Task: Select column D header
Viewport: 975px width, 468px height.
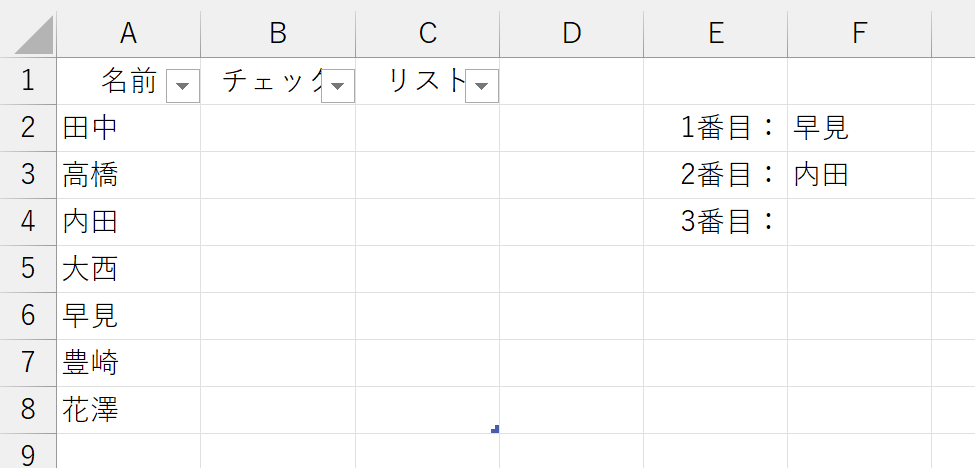Action: tap(571, 33)
